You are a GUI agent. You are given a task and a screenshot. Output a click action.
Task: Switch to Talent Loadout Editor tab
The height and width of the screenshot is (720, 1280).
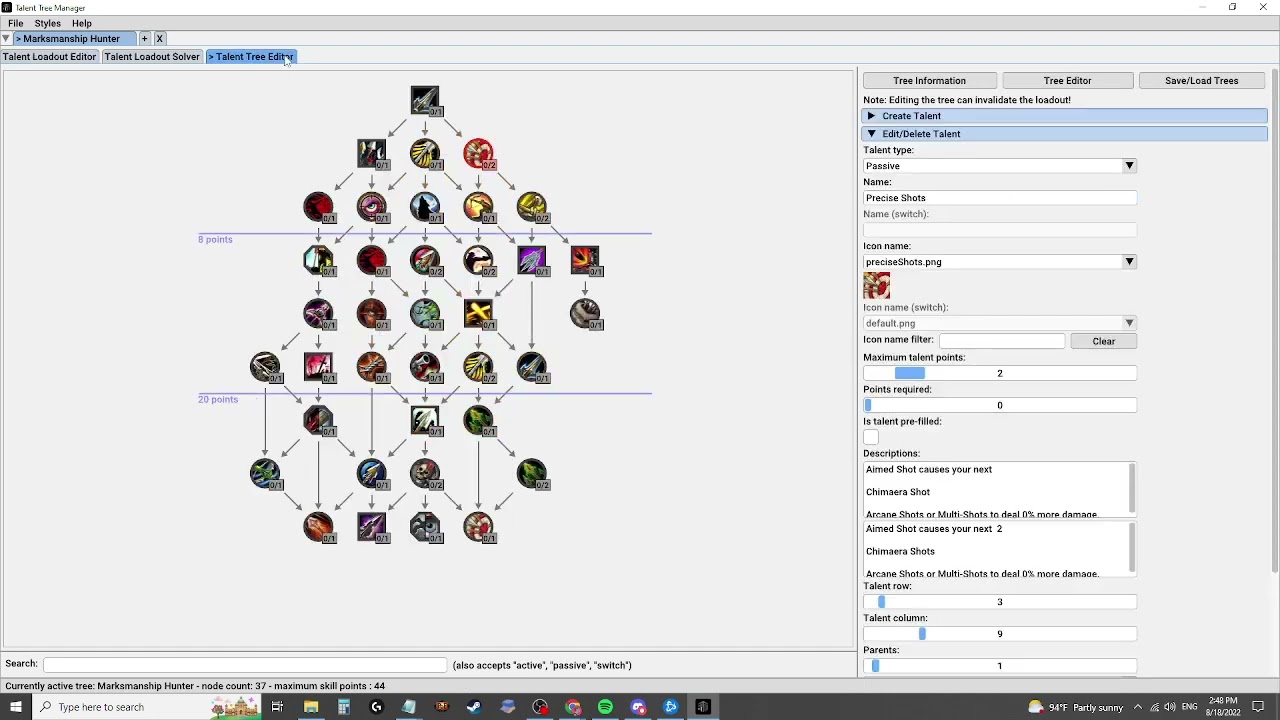pyautogui.click(x=49, y=57)
